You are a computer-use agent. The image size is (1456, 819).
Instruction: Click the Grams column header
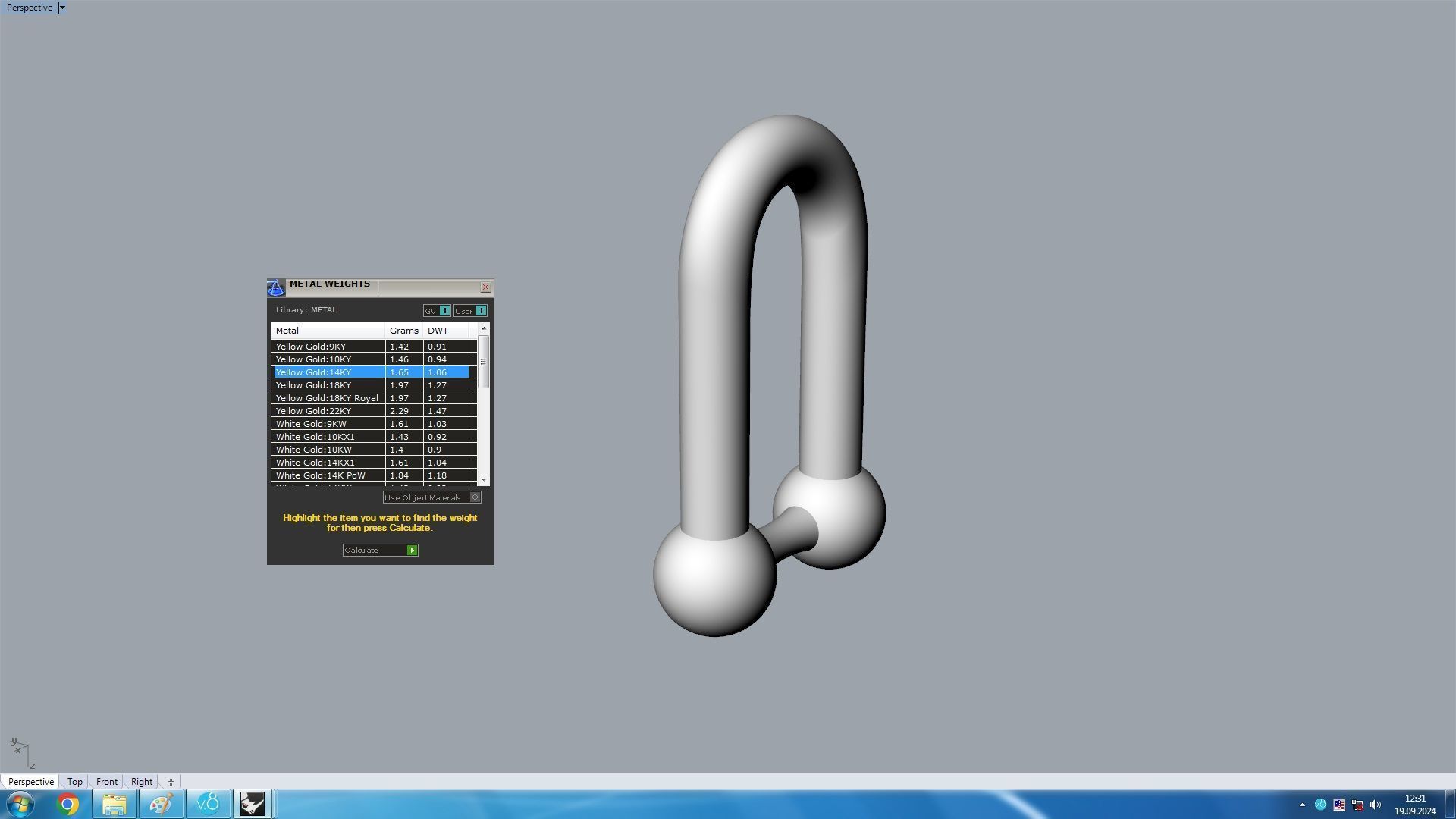pyautogui.click(x=403, y=331)
